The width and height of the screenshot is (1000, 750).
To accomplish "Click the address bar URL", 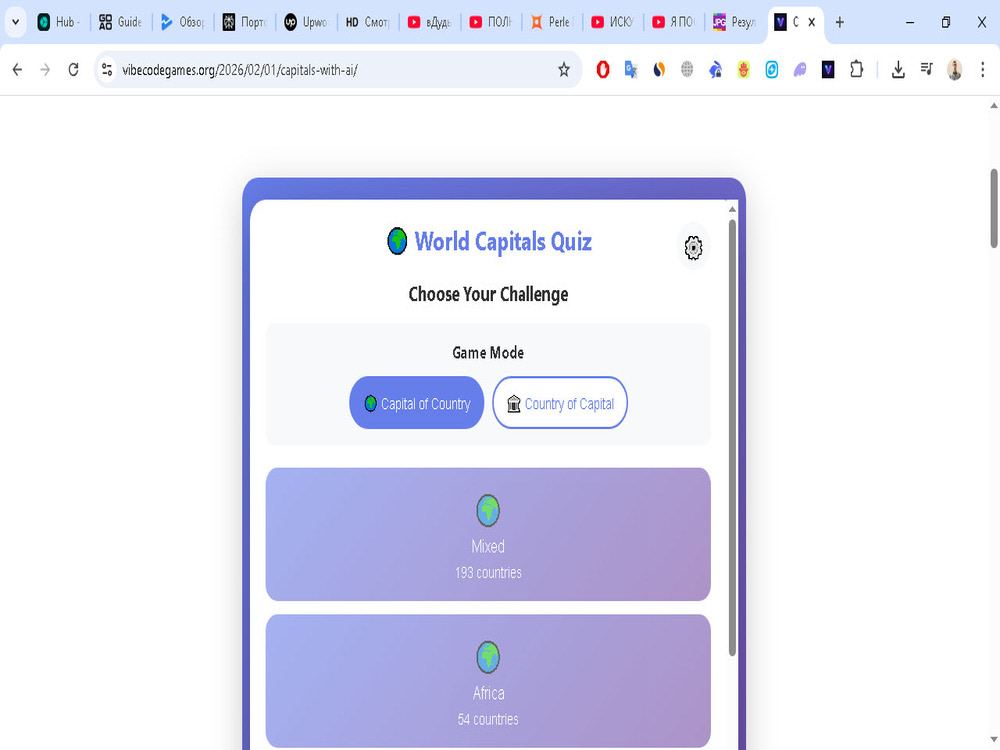I will [240, 70].
